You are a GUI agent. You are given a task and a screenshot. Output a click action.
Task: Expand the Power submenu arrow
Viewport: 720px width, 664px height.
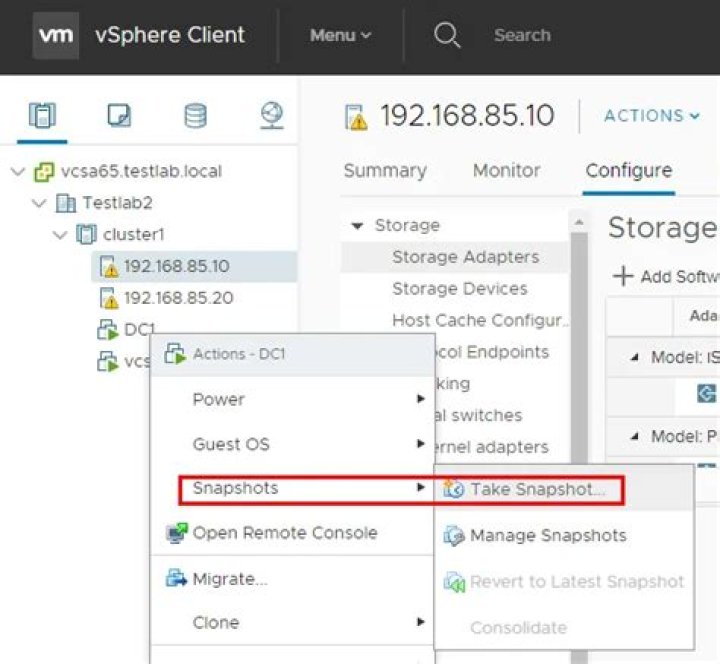click(x=420, y=399)
